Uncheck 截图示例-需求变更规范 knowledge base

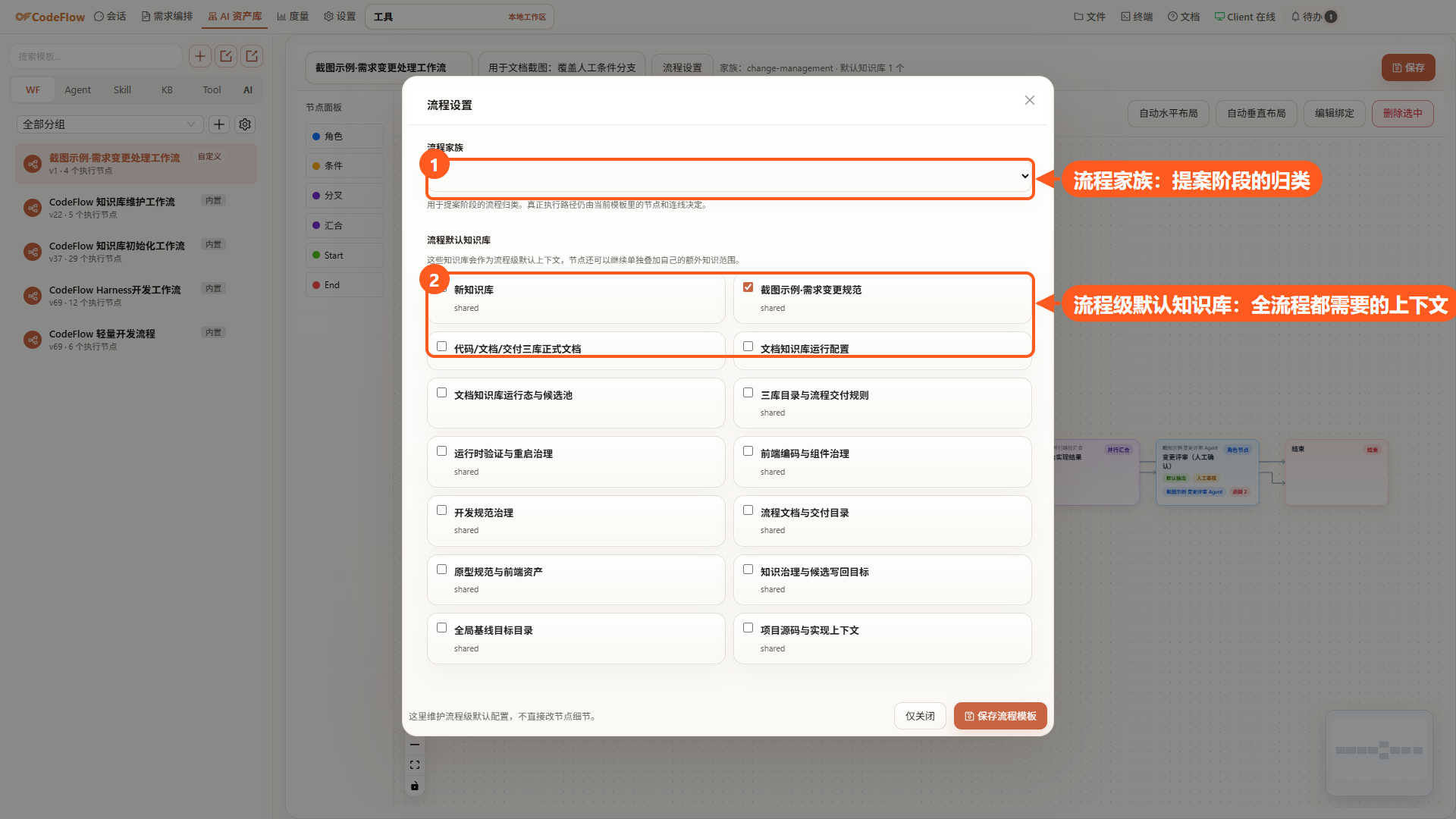tap(748, 287)
